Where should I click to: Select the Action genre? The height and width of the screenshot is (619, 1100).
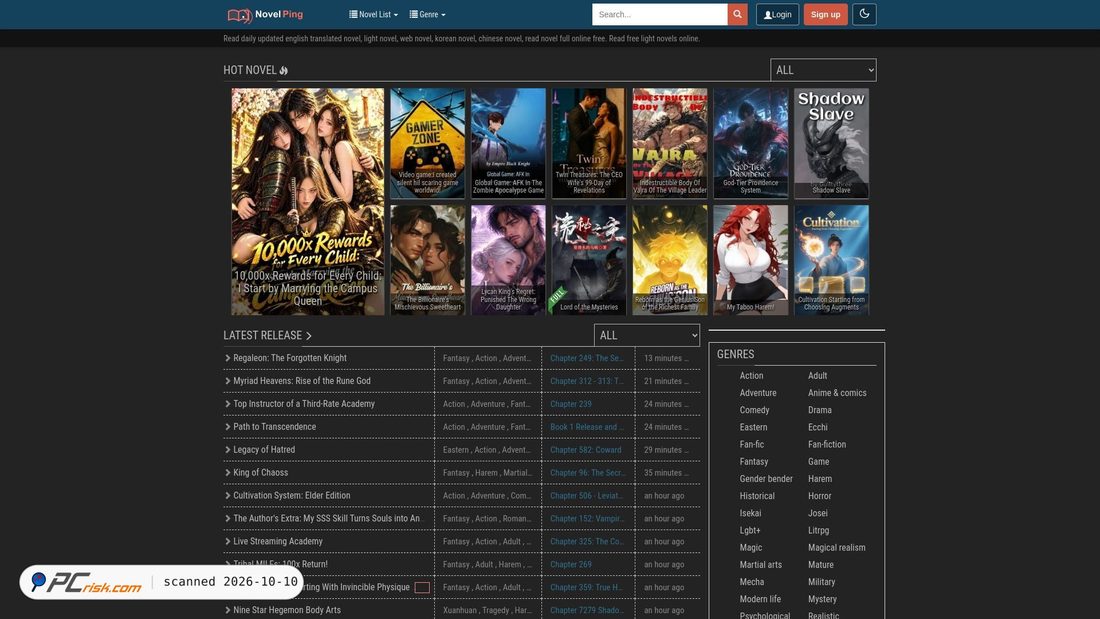751,375
